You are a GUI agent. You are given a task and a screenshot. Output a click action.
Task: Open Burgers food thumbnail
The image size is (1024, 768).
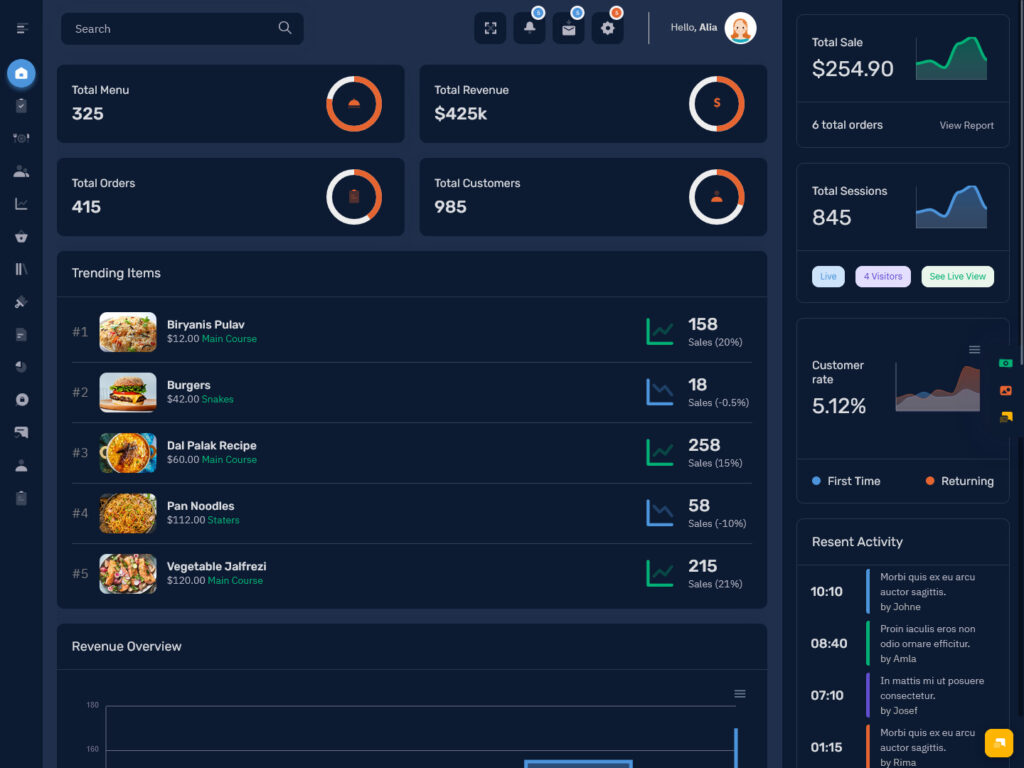[128, 392]
